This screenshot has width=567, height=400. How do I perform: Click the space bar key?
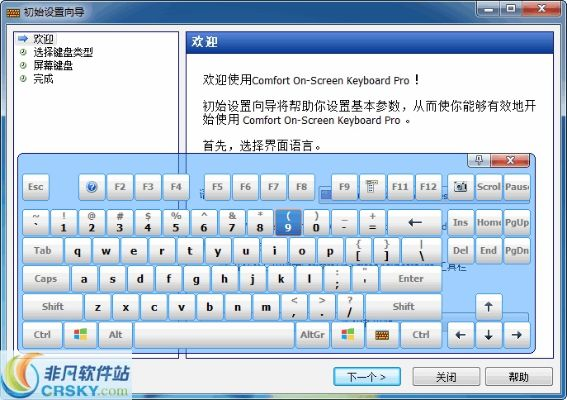click(214, 335)
